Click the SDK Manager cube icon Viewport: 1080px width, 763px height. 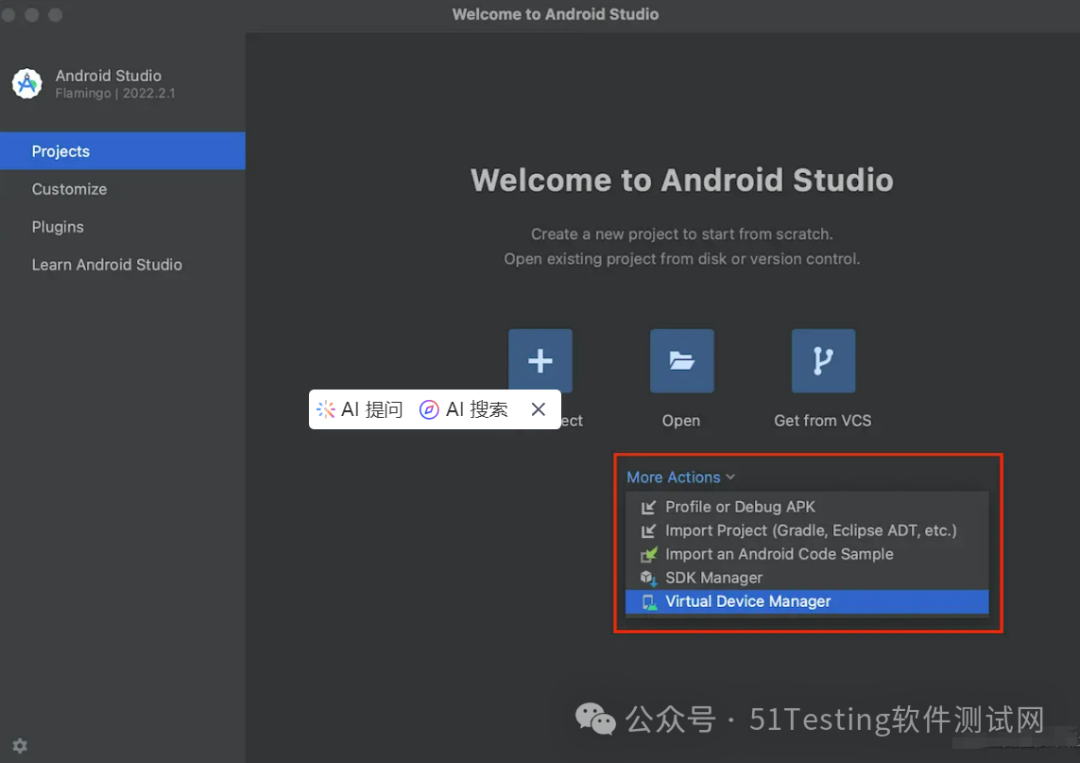648,578
